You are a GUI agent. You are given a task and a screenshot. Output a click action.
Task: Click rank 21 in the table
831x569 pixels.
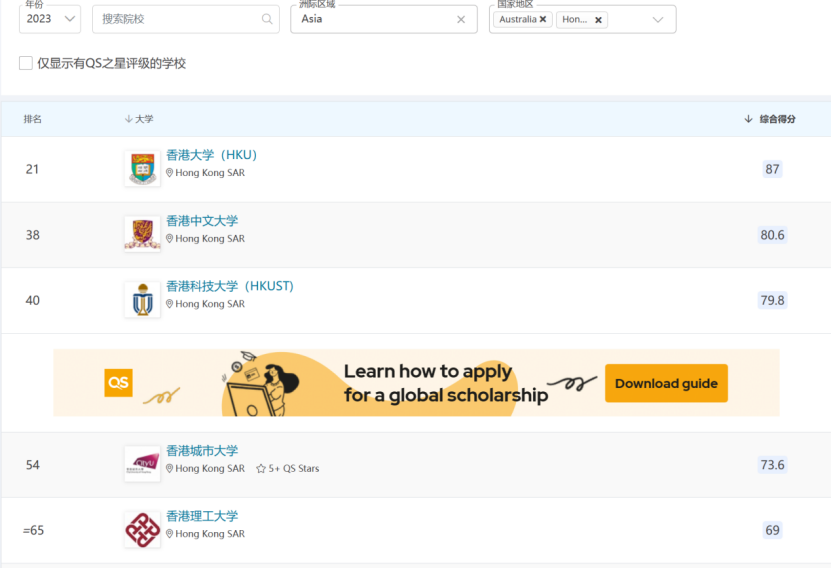click(x=32, y=169)
